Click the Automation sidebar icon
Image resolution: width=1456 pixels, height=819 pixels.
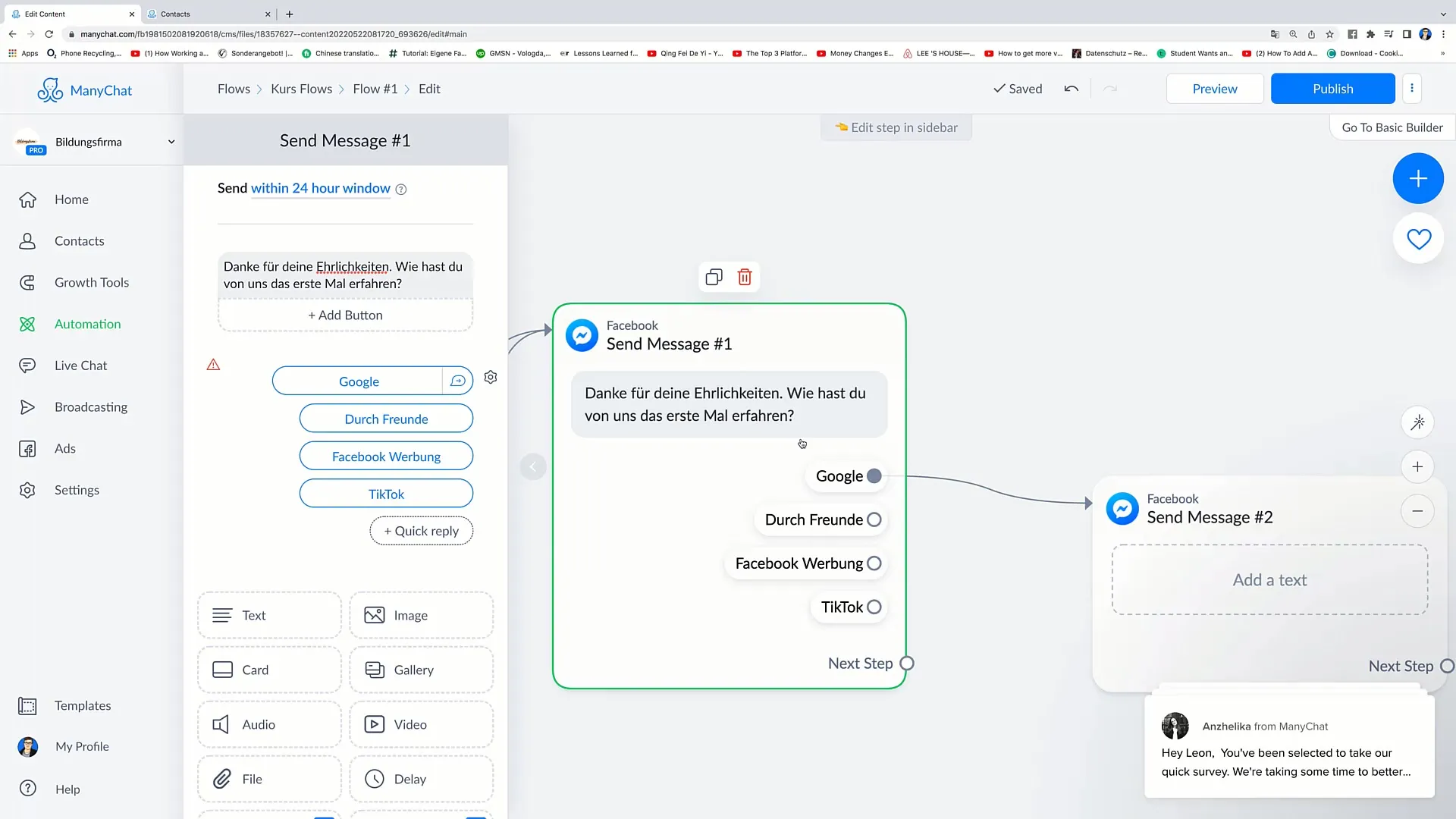tap(27, 323)
